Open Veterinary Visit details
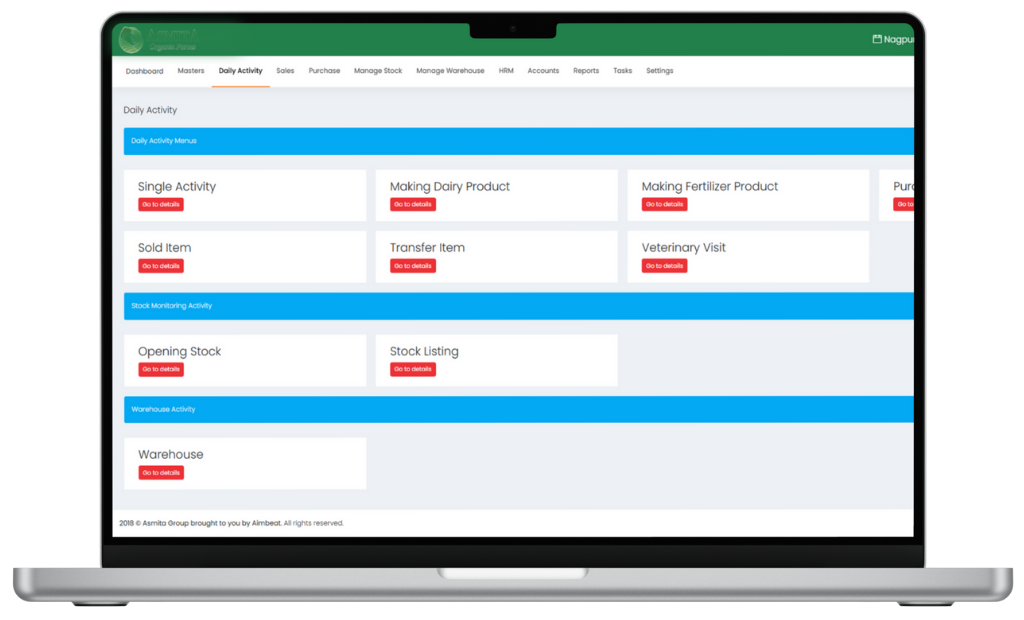This screenshot has height=620, width=1024. (663, 265)
